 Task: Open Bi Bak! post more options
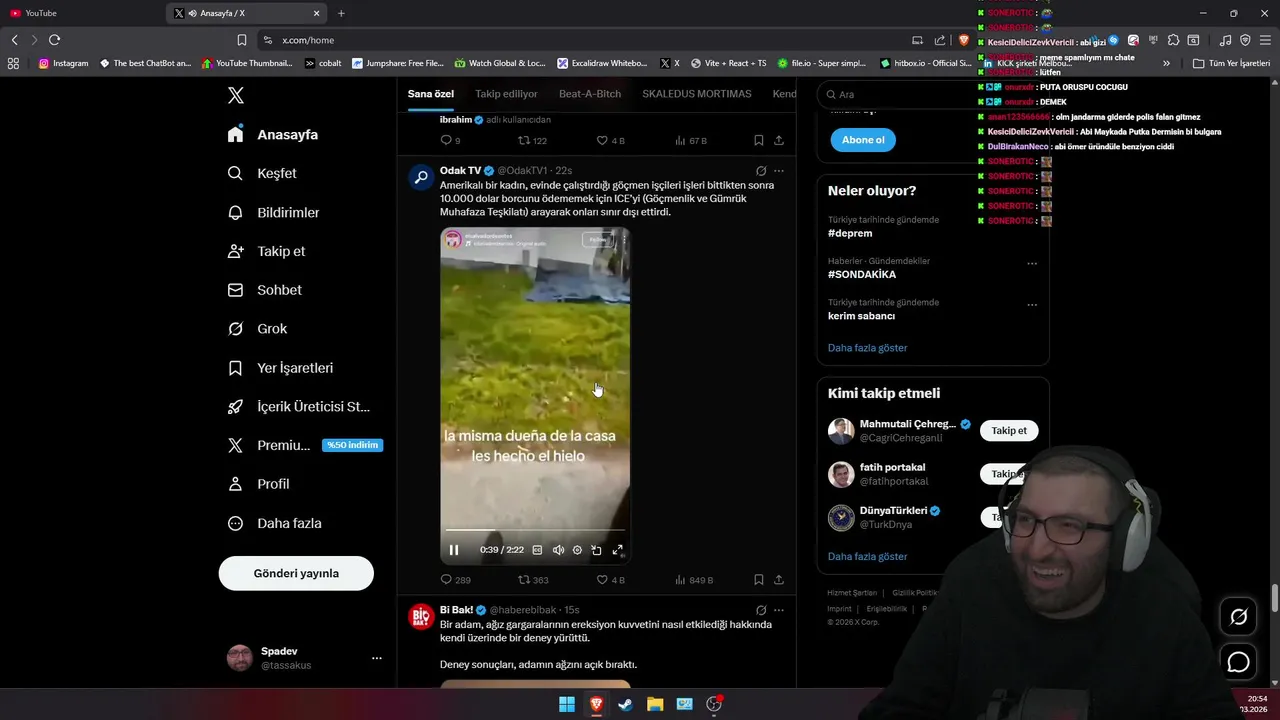(779, 610)
